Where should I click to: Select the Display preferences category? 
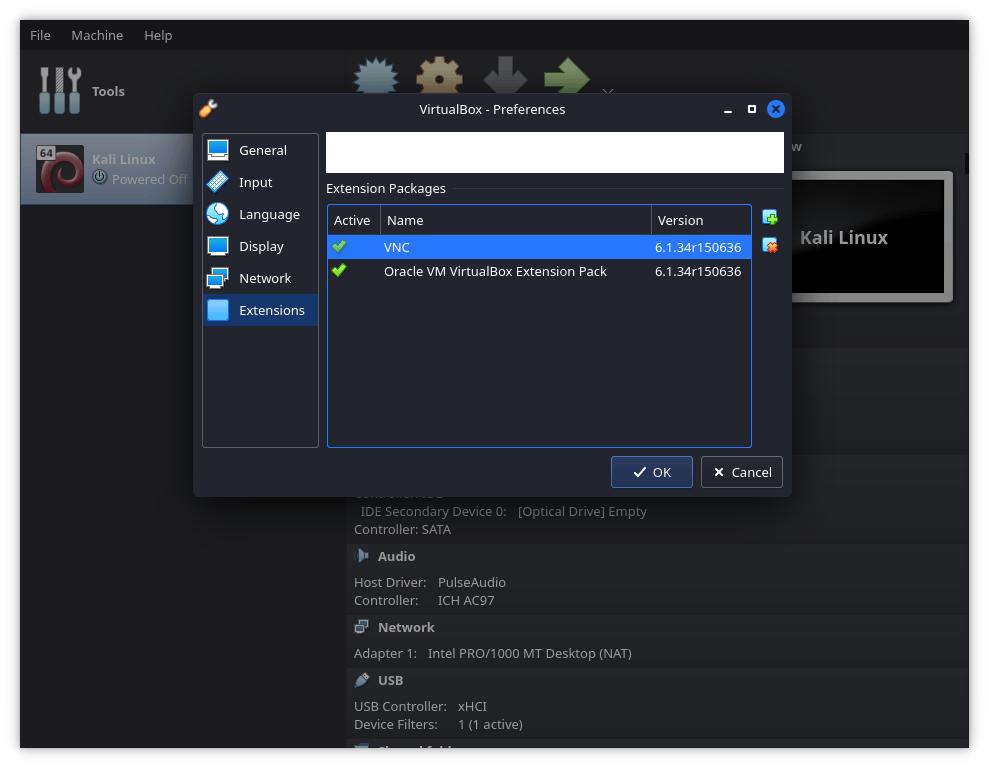260,246
